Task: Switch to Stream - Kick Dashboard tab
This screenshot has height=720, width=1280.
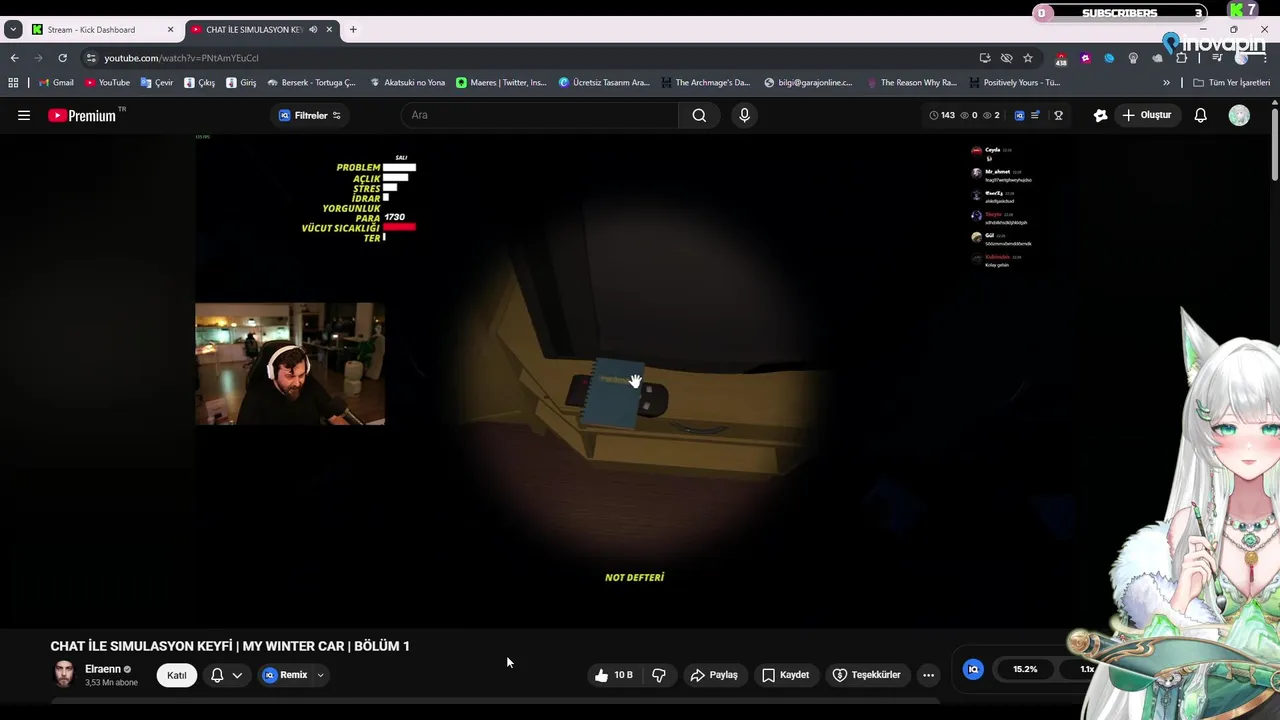Action: coord(103,29)
